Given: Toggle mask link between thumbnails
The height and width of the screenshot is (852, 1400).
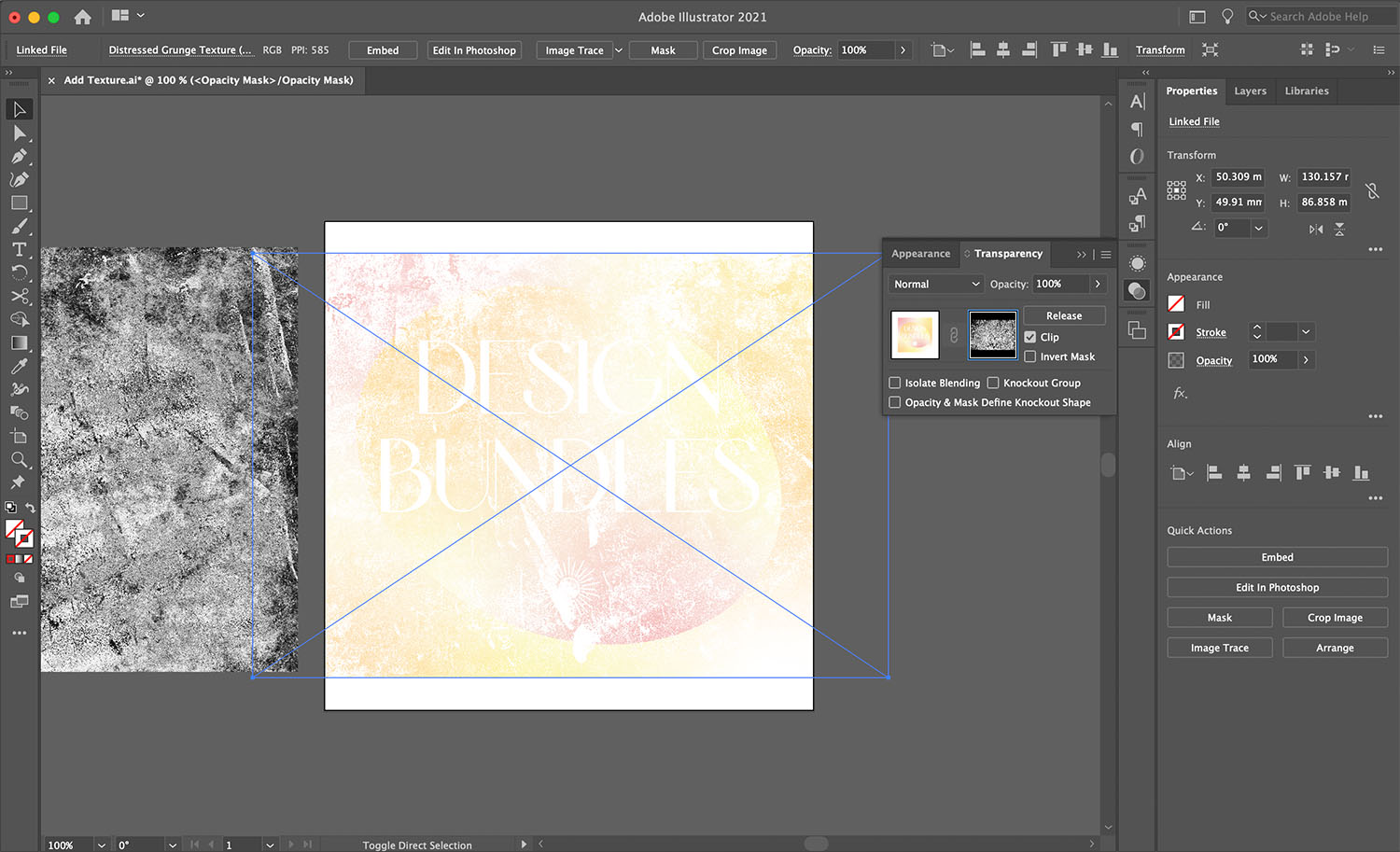Looking at the screenshot, I should pos(954,335).
